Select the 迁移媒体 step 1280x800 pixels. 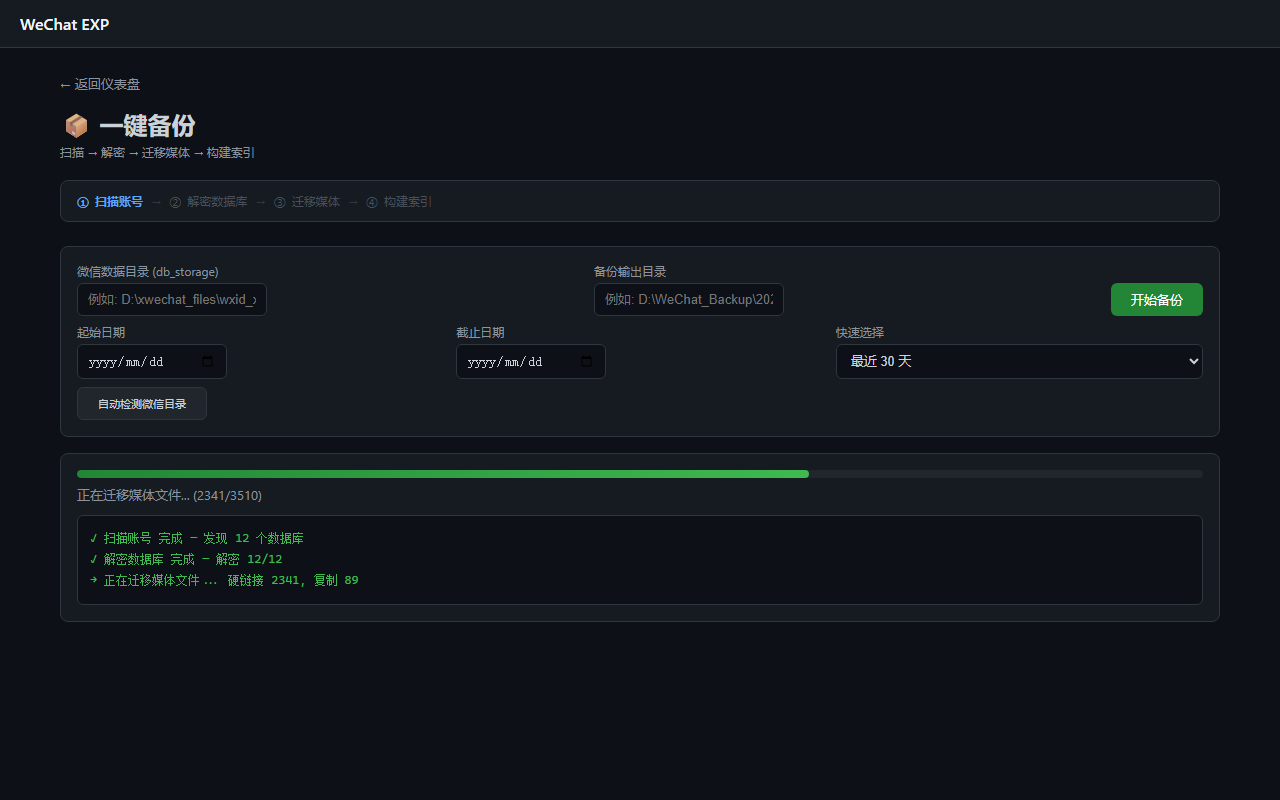tap(307, 202)
